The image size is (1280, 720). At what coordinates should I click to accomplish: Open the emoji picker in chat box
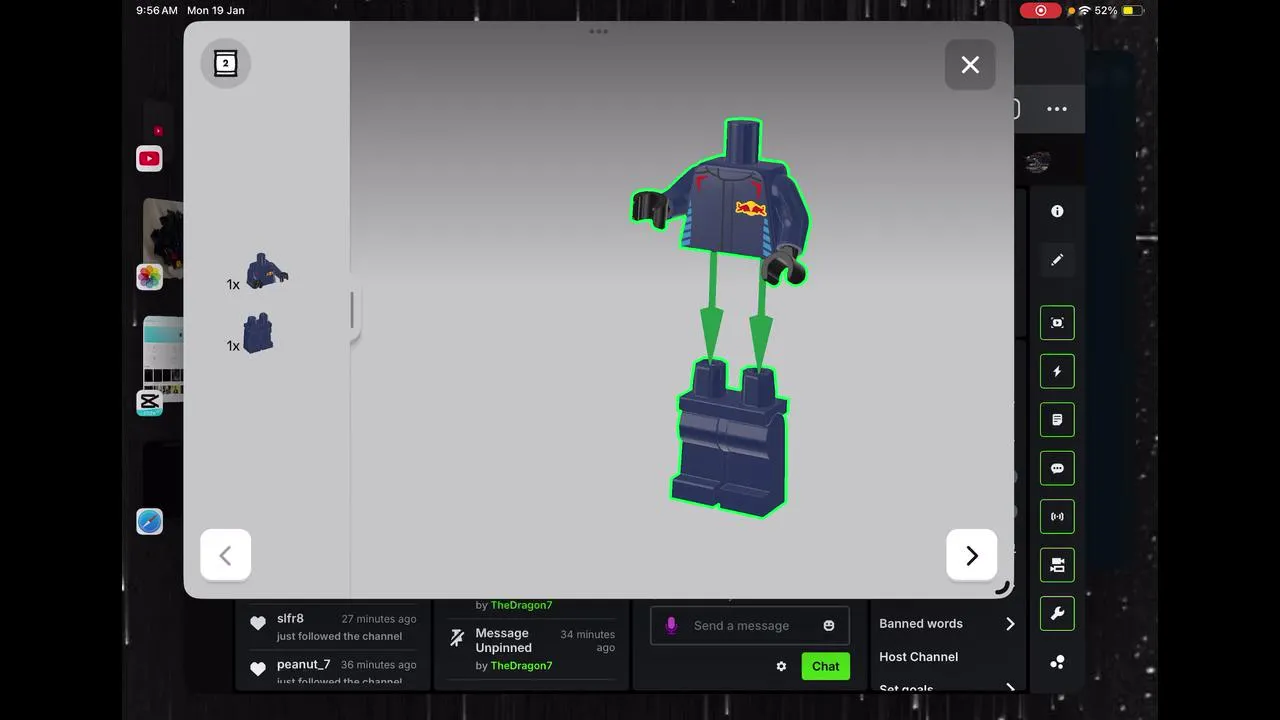(x=829, y=625)
